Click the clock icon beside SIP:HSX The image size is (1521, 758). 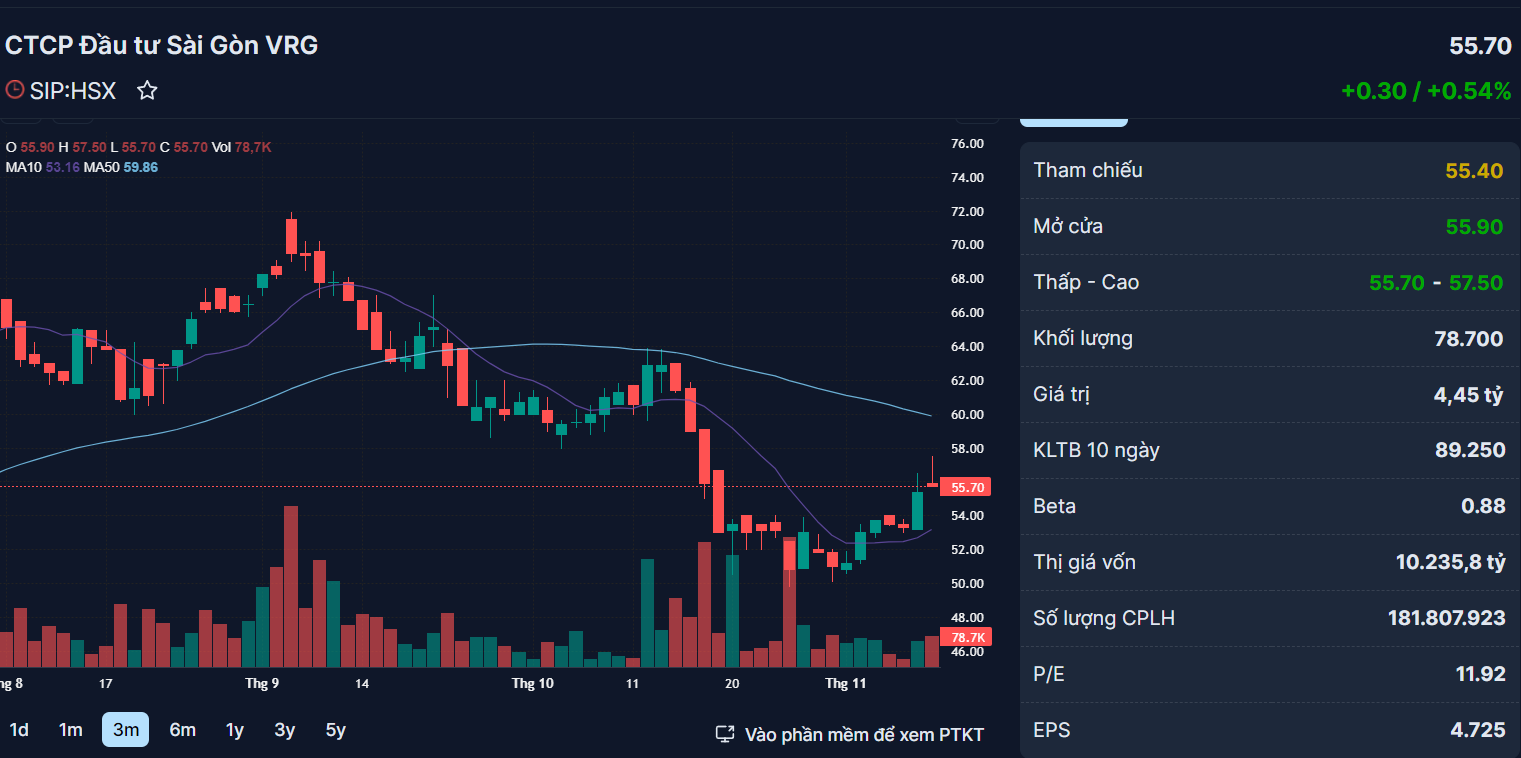[15, 90]
